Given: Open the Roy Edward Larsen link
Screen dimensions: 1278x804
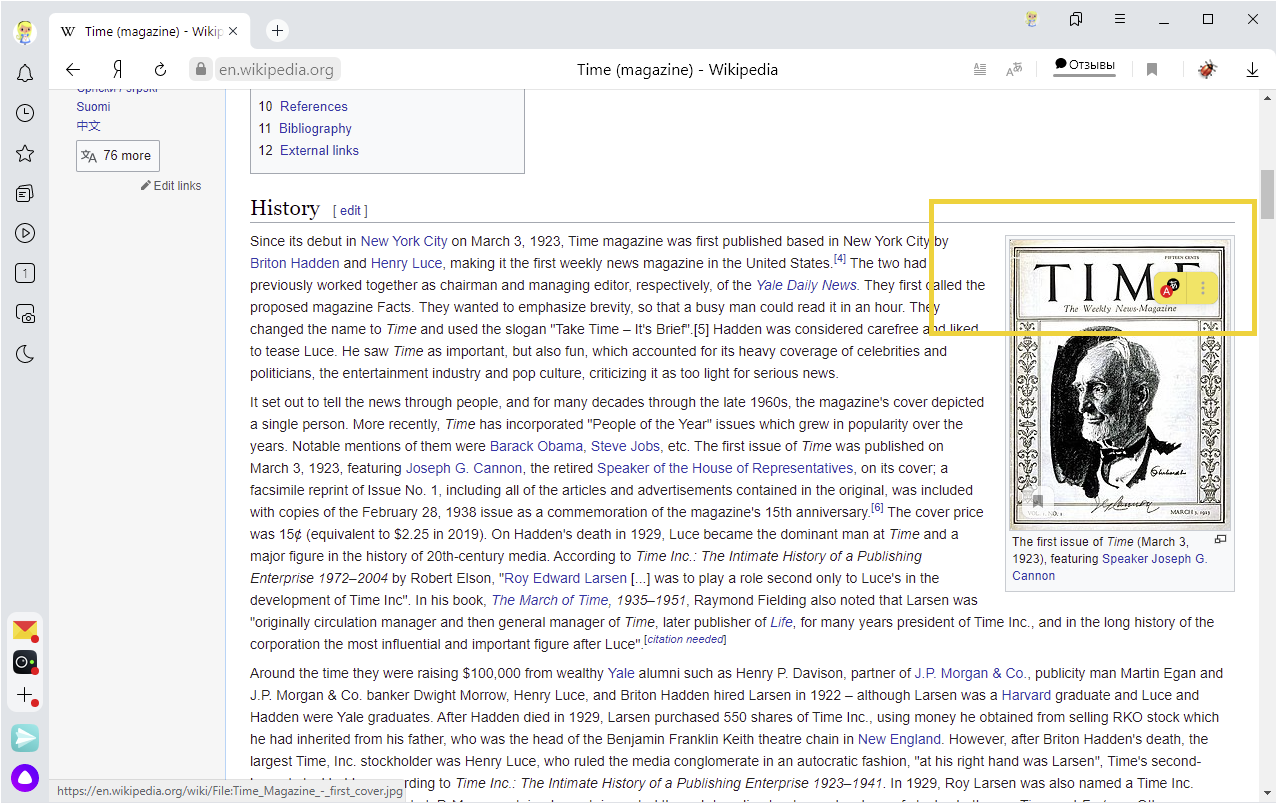Looking at the screenshot, I should coord(566,578).
